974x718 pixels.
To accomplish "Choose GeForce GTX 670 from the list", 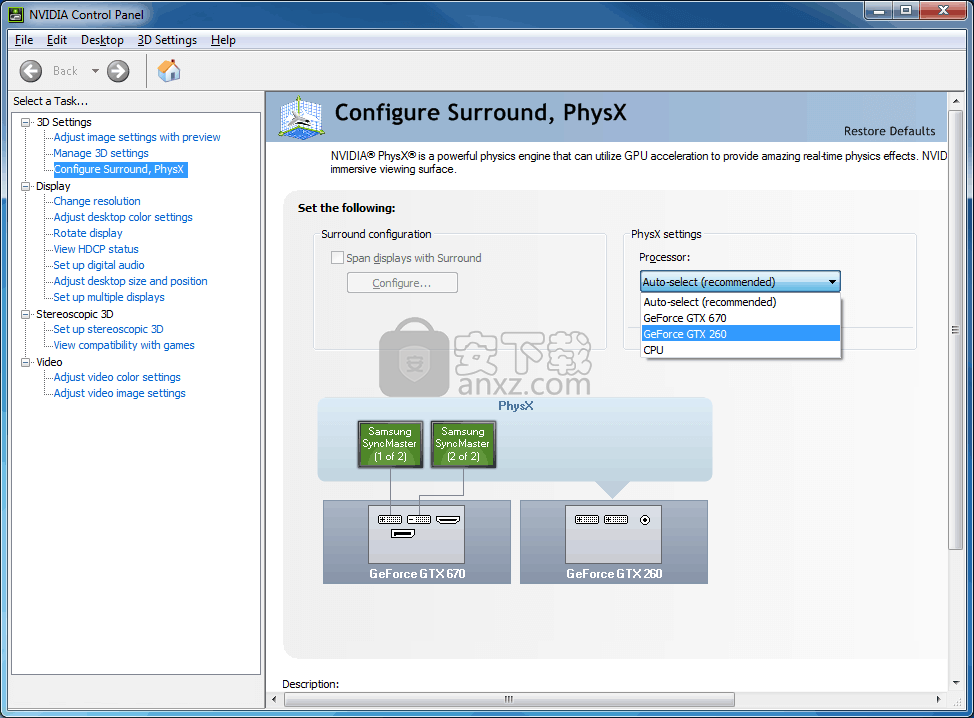I will pyautogui.click(x=740, y=318).
